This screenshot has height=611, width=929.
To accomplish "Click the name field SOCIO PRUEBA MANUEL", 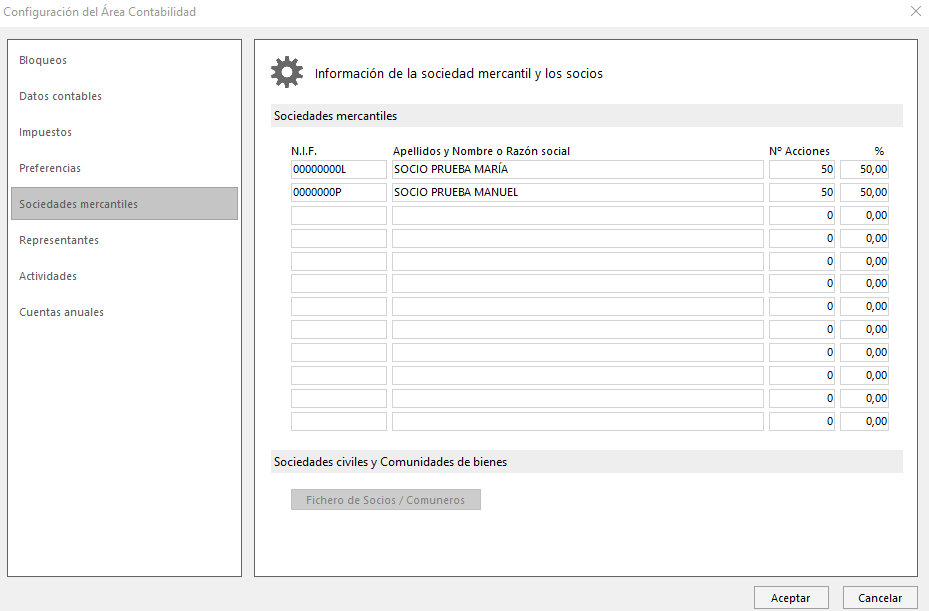I will point(578,192).
